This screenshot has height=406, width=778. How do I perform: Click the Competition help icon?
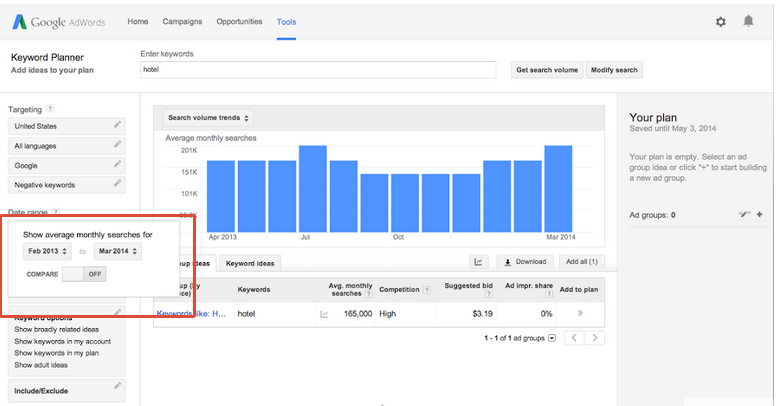tap(427, 290)
